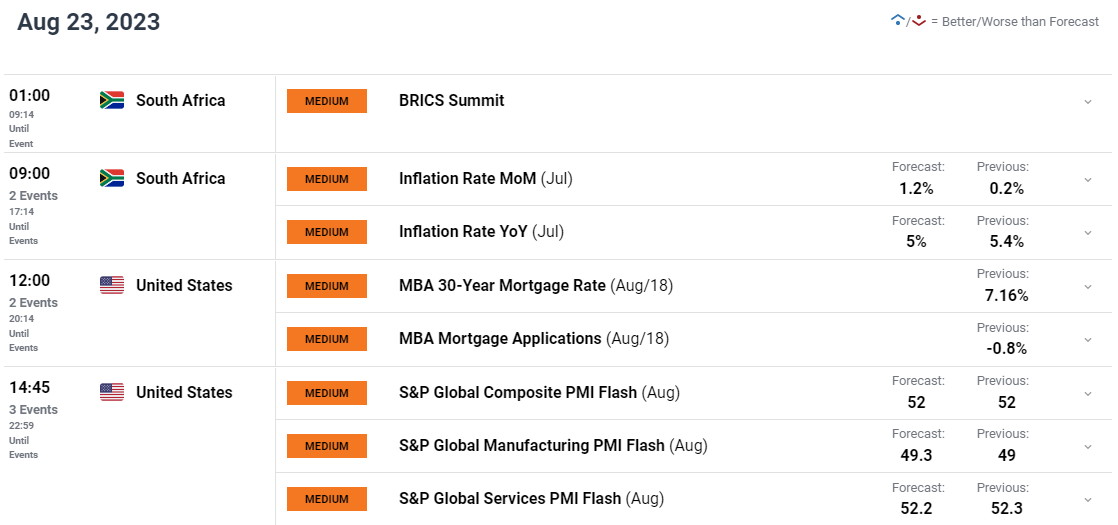Open the MBA Mortgage Applications event

click(x=500, y=338)
